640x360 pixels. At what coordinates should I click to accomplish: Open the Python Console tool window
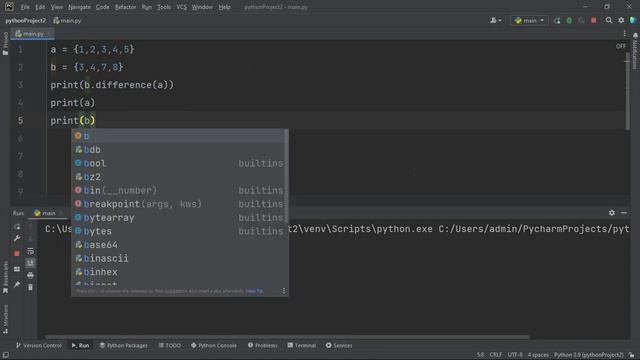(x=213, y=345)
